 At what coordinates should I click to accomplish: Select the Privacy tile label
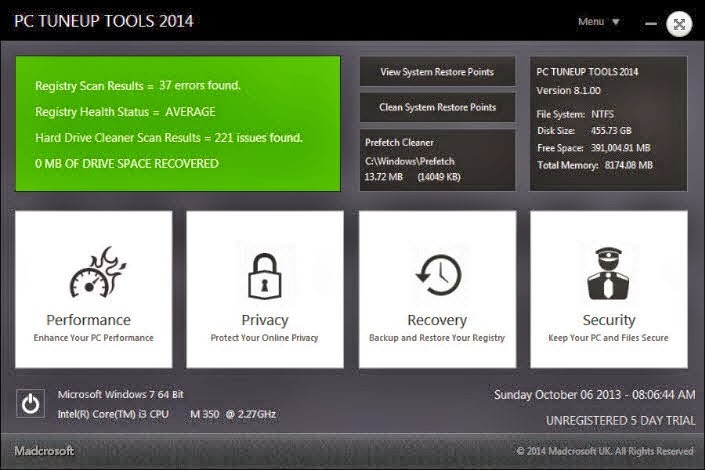click(x=265, y=320)
